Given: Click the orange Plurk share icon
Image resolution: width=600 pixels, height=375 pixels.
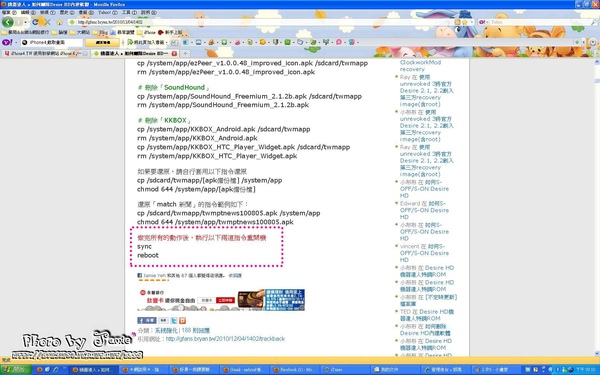Looking at the screenshot, I should tap(182, 321).
